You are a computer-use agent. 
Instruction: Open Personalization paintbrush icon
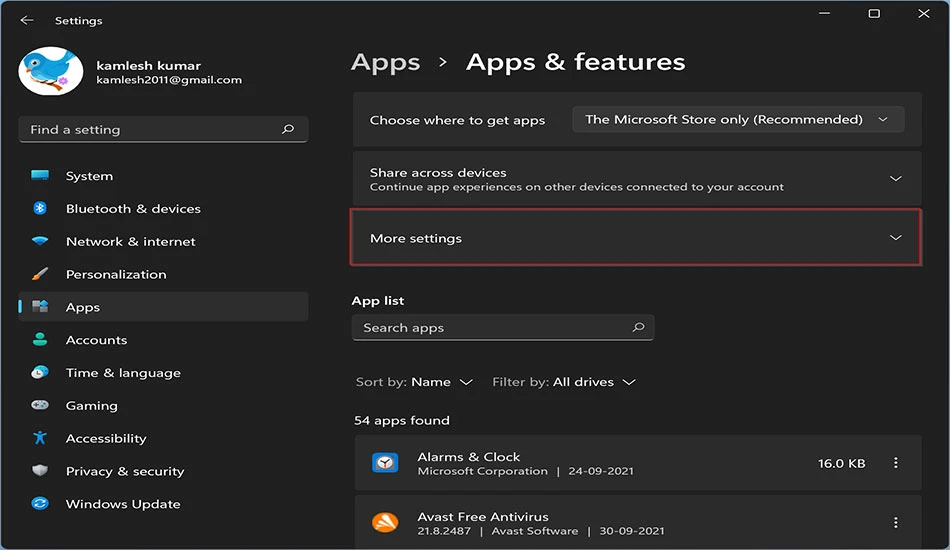(40, 274)
